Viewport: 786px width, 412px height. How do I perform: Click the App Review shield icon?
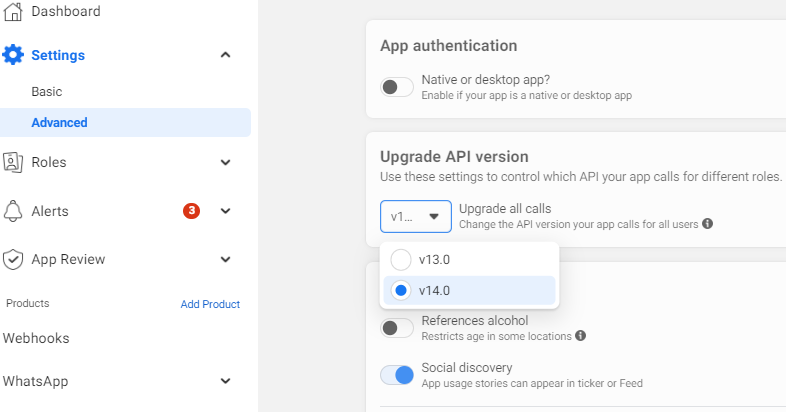[x=13, y=260]
